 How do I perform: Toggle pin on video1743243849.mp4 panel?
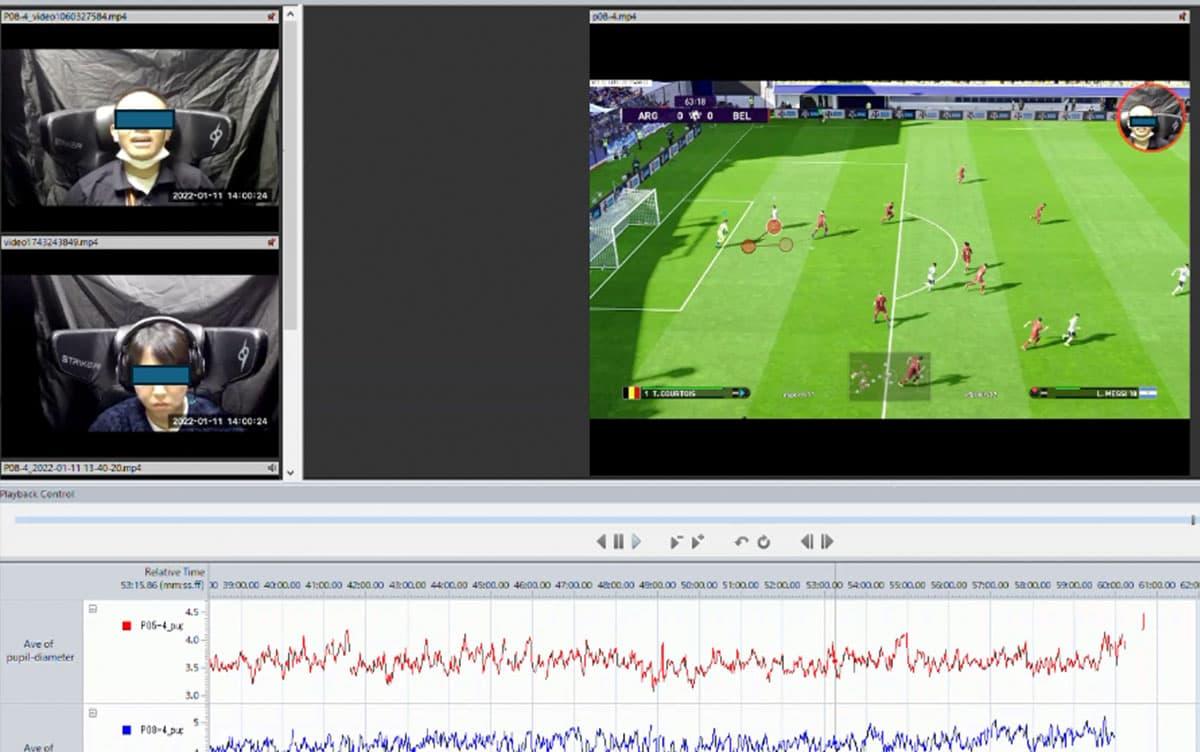pyautogui.click(x=272, y=242)
